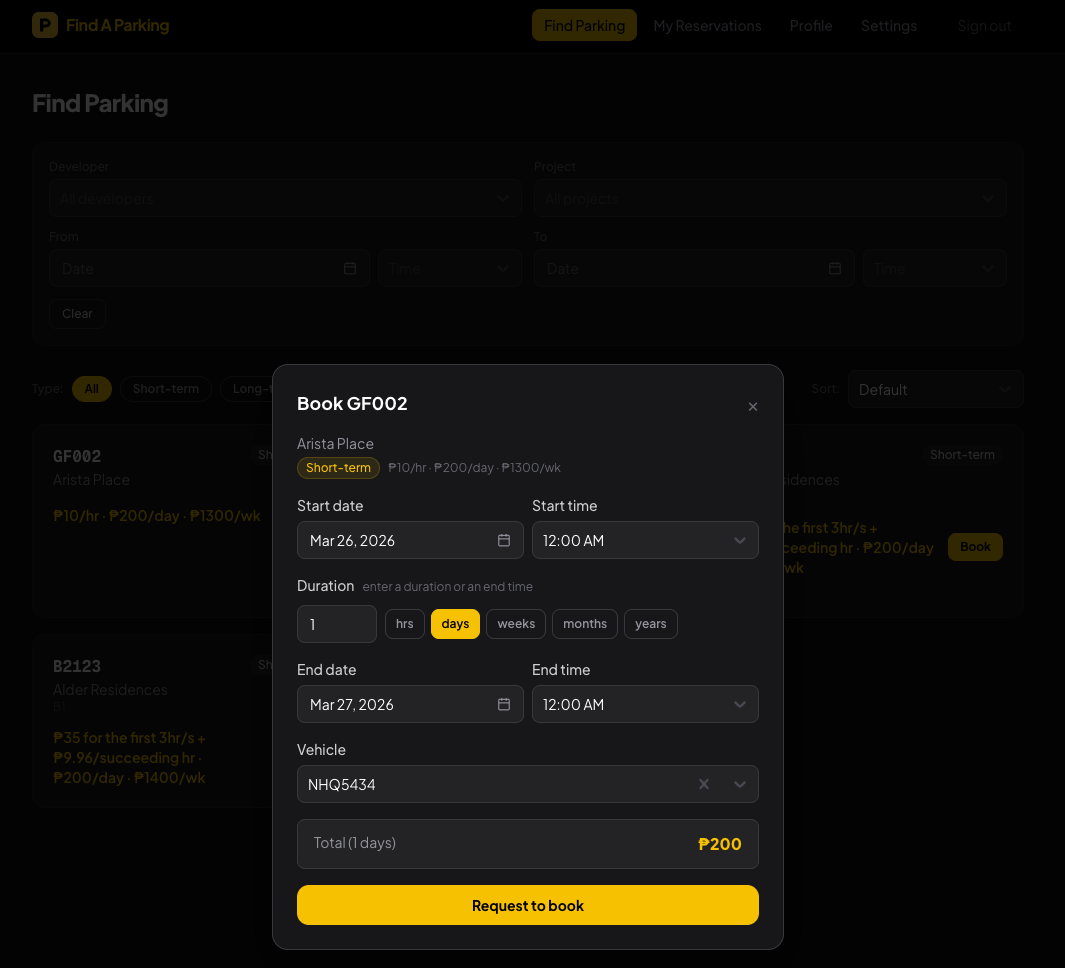The image size is (1065, 968).
Task: Close the Book GF002 dialog
Action: [x=753, y=406]
